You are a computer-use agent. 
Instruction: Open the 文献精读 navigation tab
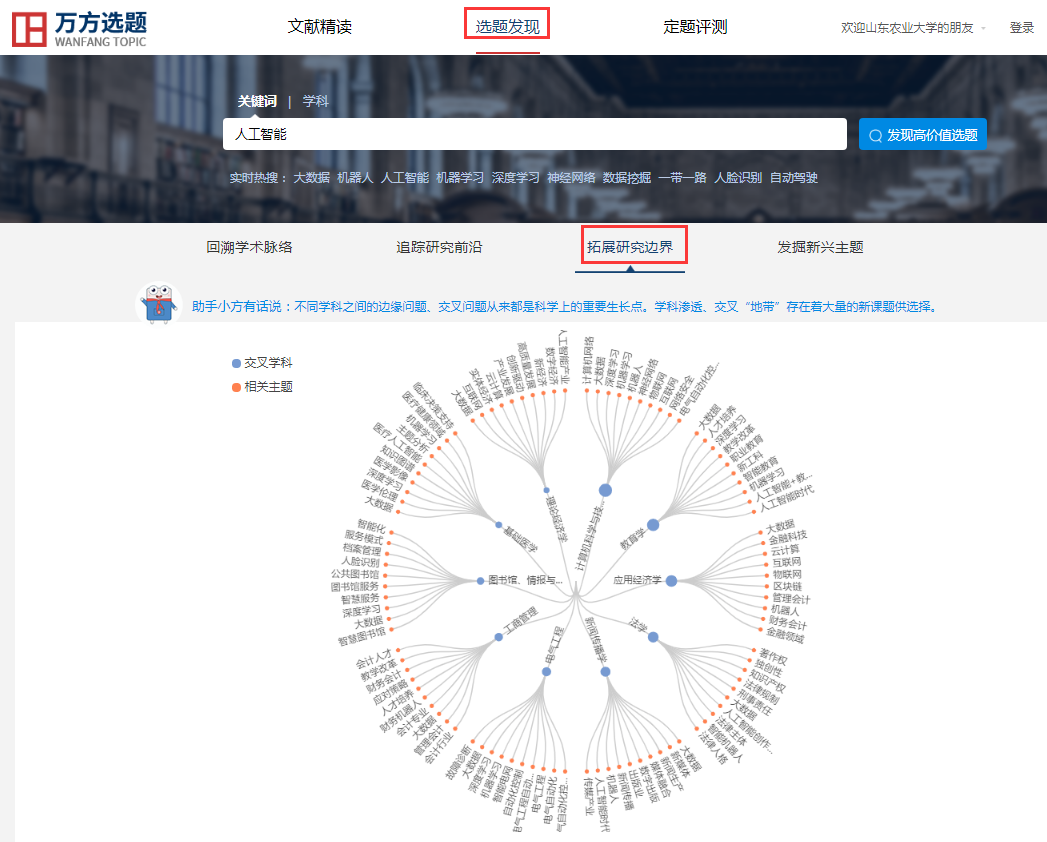(320, 27)
